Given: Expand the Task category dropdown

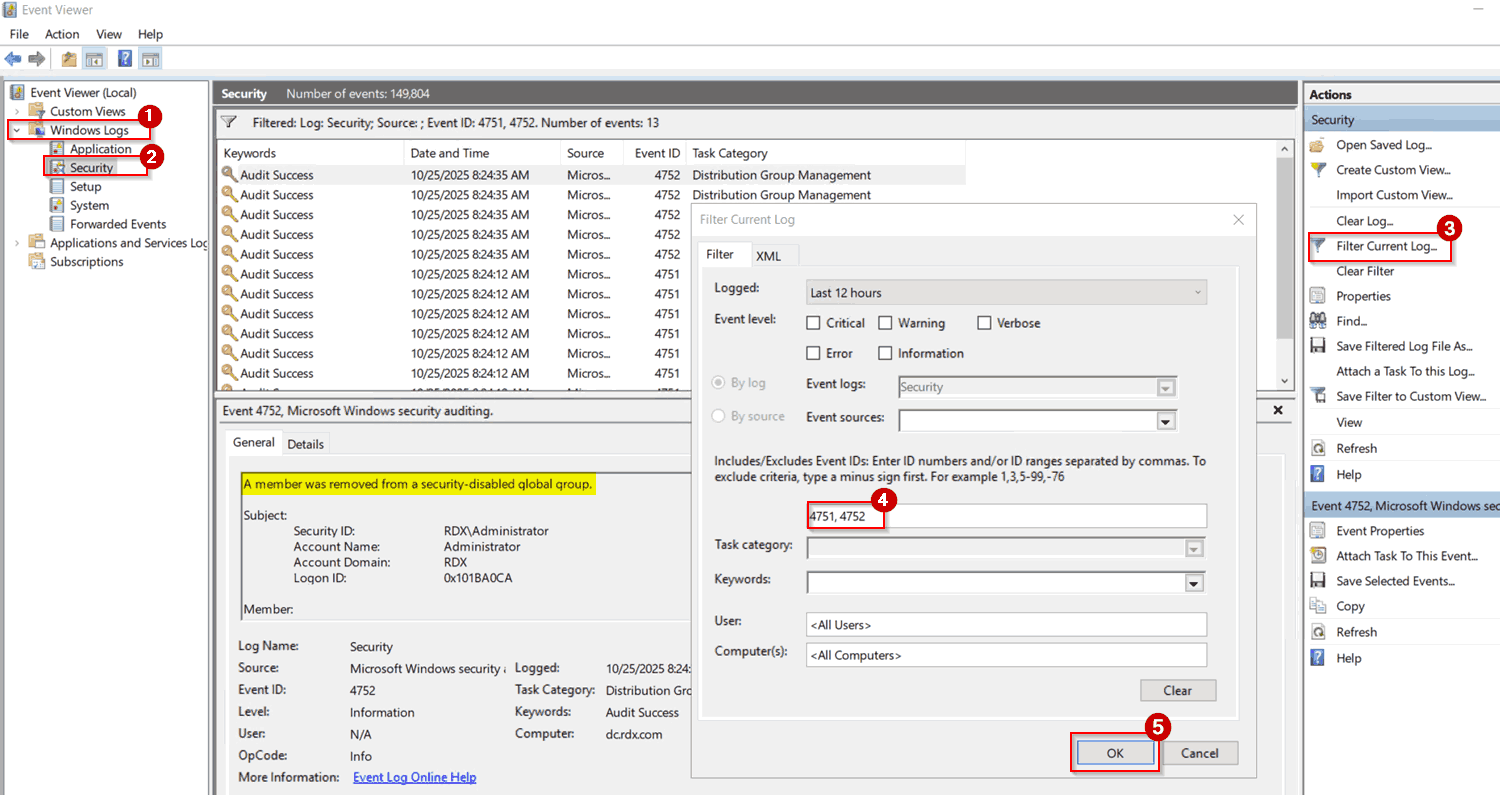Looking at the screenshot, I should 1192,548.
